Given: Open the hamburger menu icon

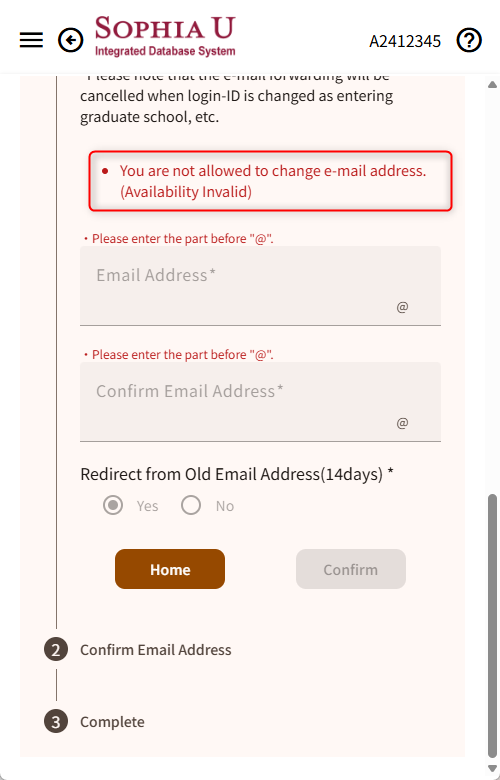Looking at the screenshot, I should [x=31, y=40].
